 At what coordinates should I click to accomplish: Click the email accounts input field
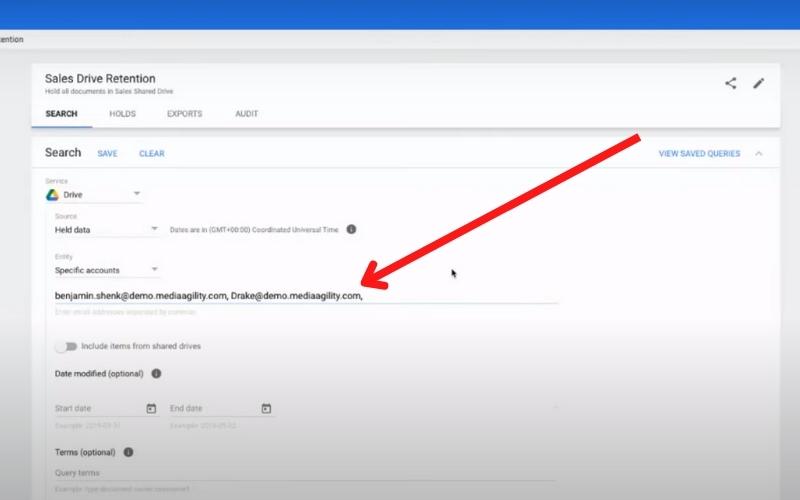(x=306, y=296)
